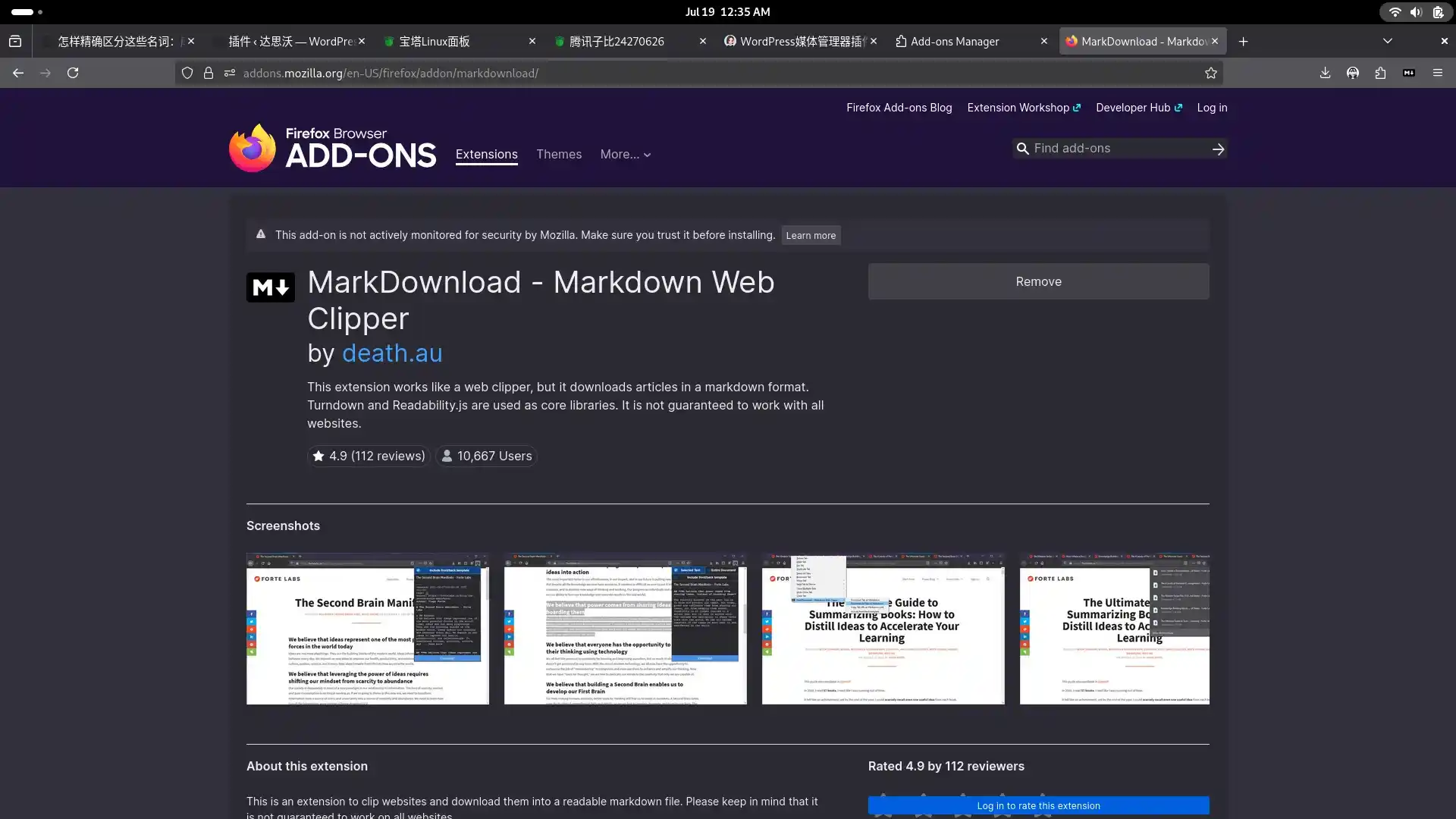This screenshot has width=1456, height=819.
Task: Open the death.au author link
Action: tap(392, 353)
